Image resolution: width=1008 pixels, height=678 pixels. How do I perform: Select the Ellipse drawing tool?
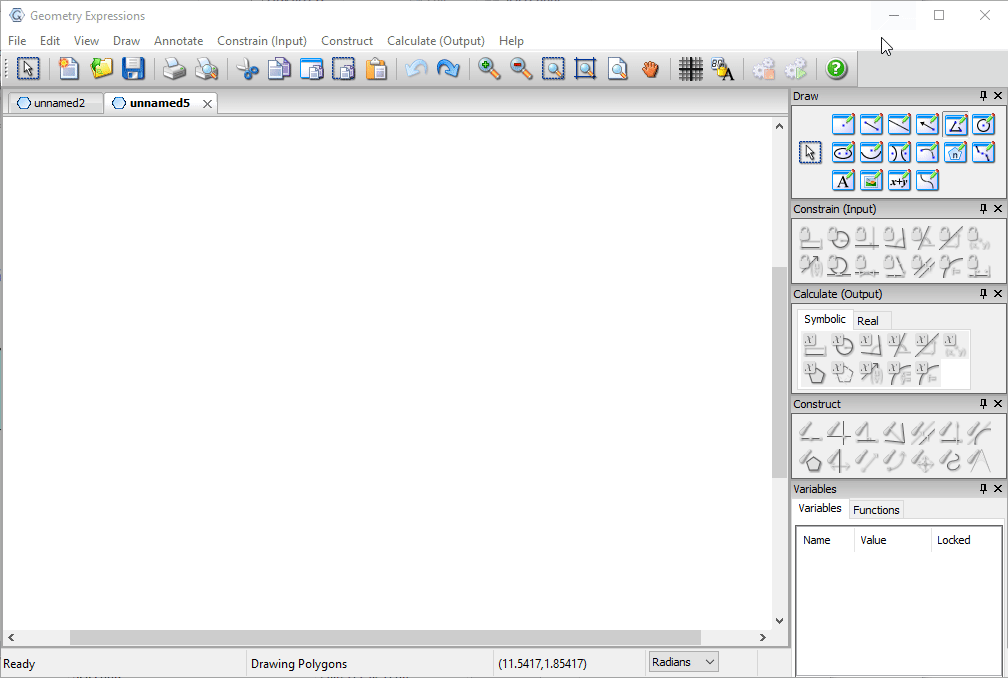tap(843, 153)
